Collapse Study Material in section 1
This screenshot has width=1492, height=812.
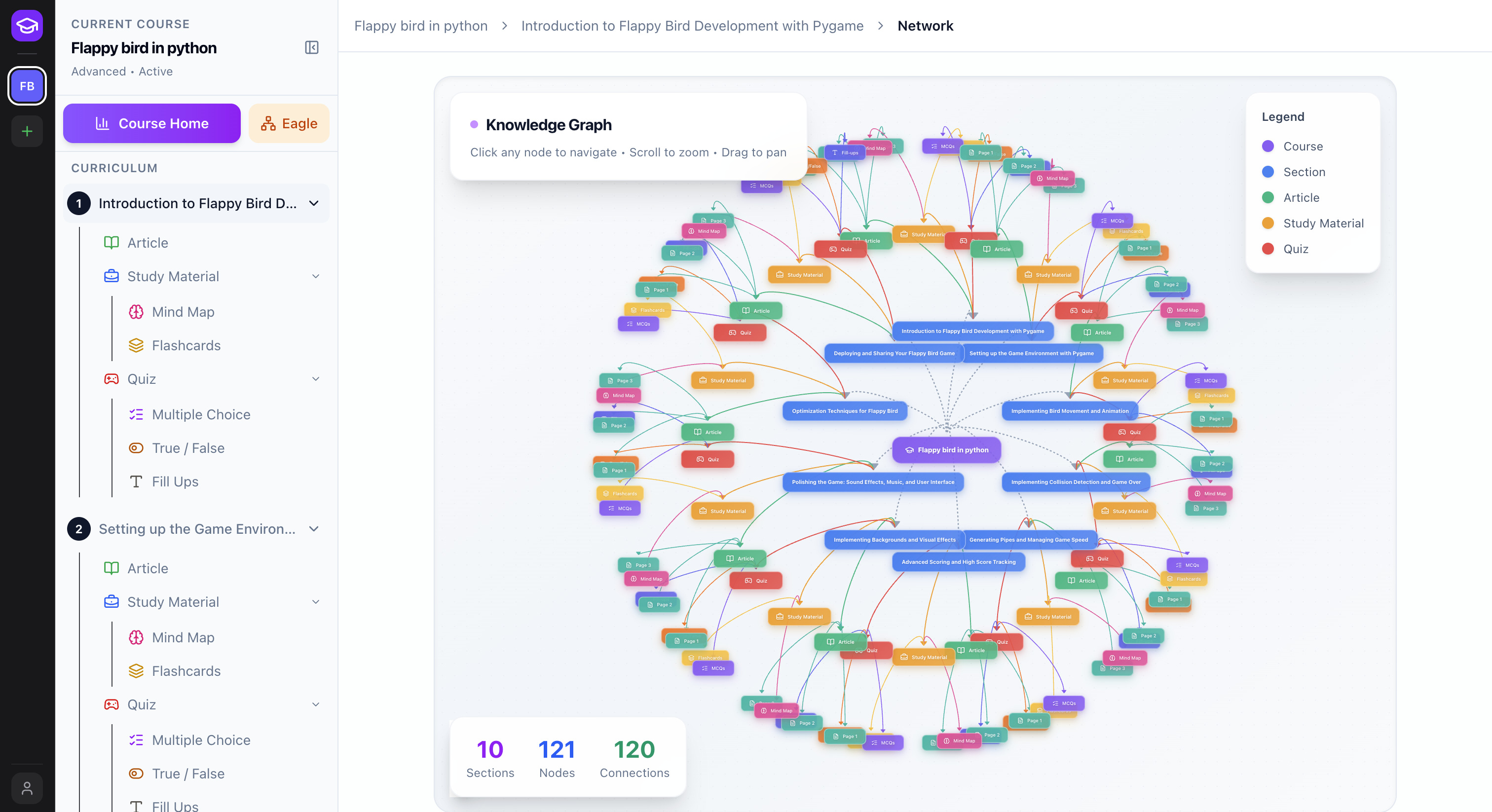point(316,276)
